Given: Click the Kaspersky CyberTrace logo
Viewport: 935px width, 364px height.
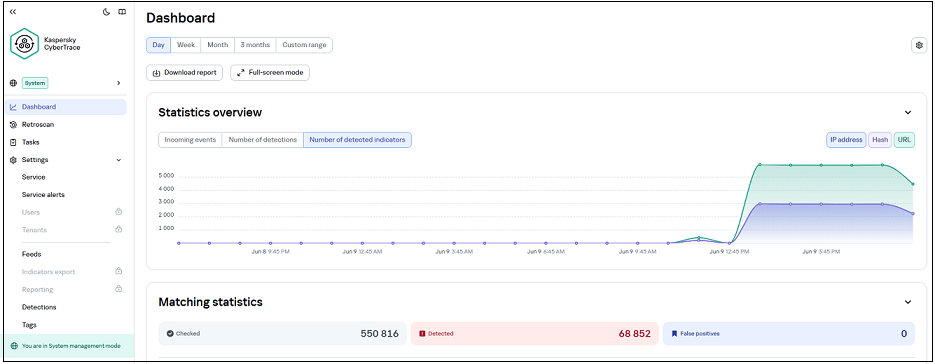Looking at the screenshot, I should (25, 44).
